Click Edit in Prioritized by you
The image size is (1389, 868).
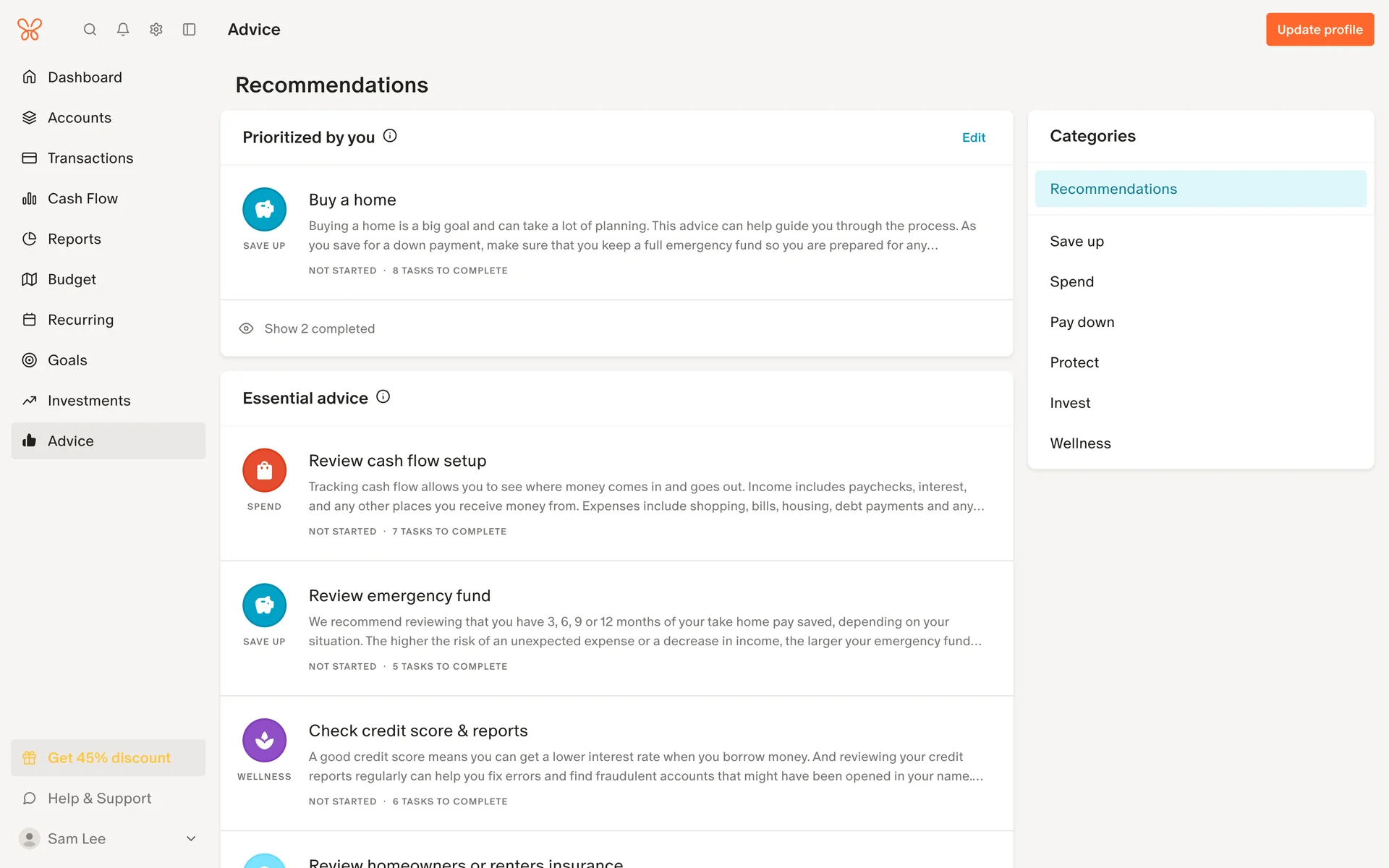(973, 137)
